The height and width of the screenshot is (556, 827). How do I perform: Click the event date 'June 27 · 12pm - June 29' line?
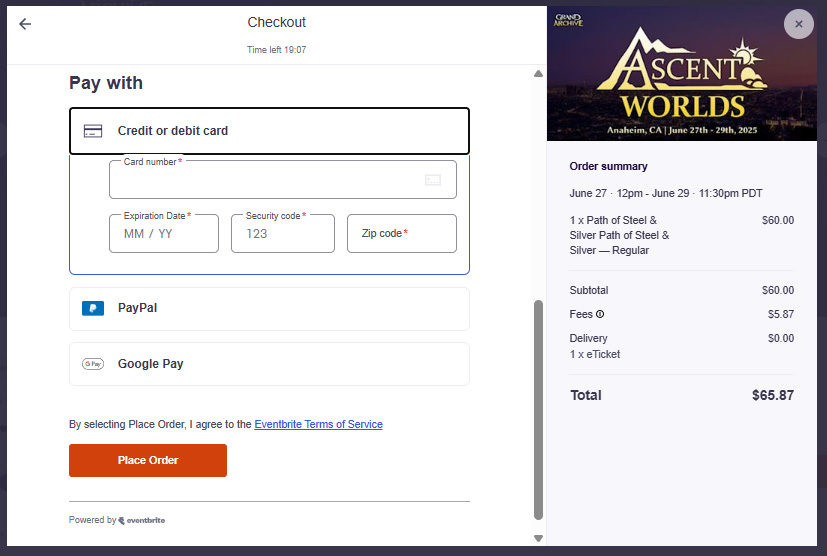[x=666, y=194]
